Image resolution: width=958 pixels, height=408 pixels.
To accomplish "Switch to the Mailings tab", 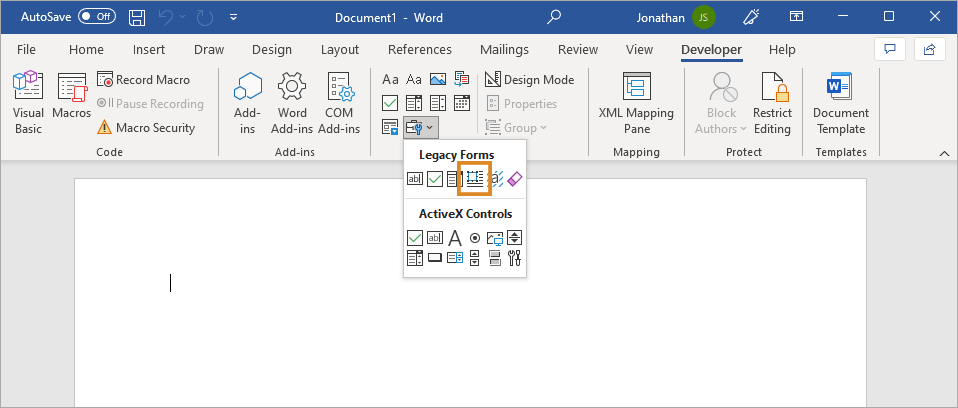I will coord(504,49).
